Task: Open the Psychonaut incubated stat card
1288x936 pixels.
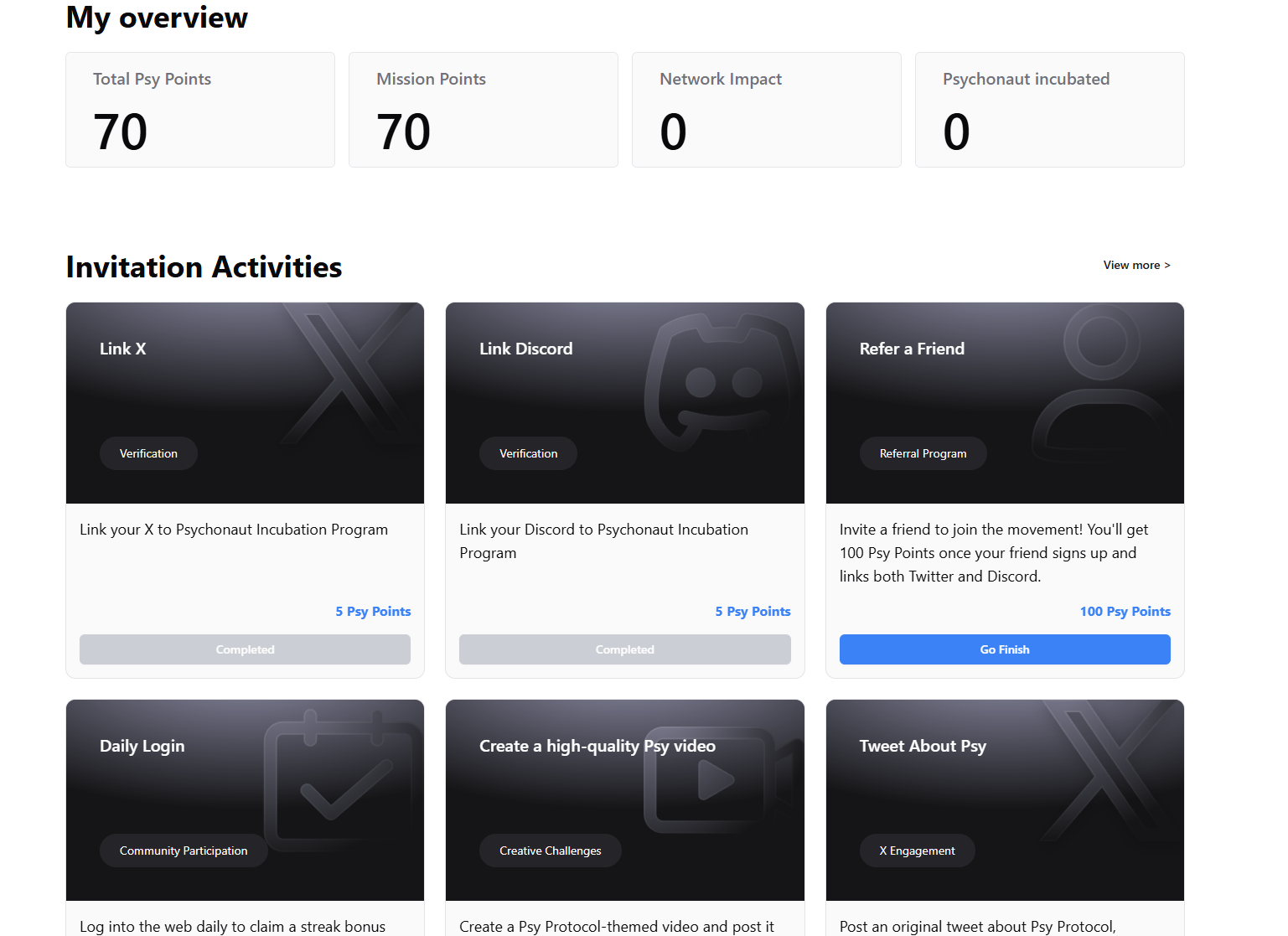Action: pyautogui.click(x=1049, y=110)
